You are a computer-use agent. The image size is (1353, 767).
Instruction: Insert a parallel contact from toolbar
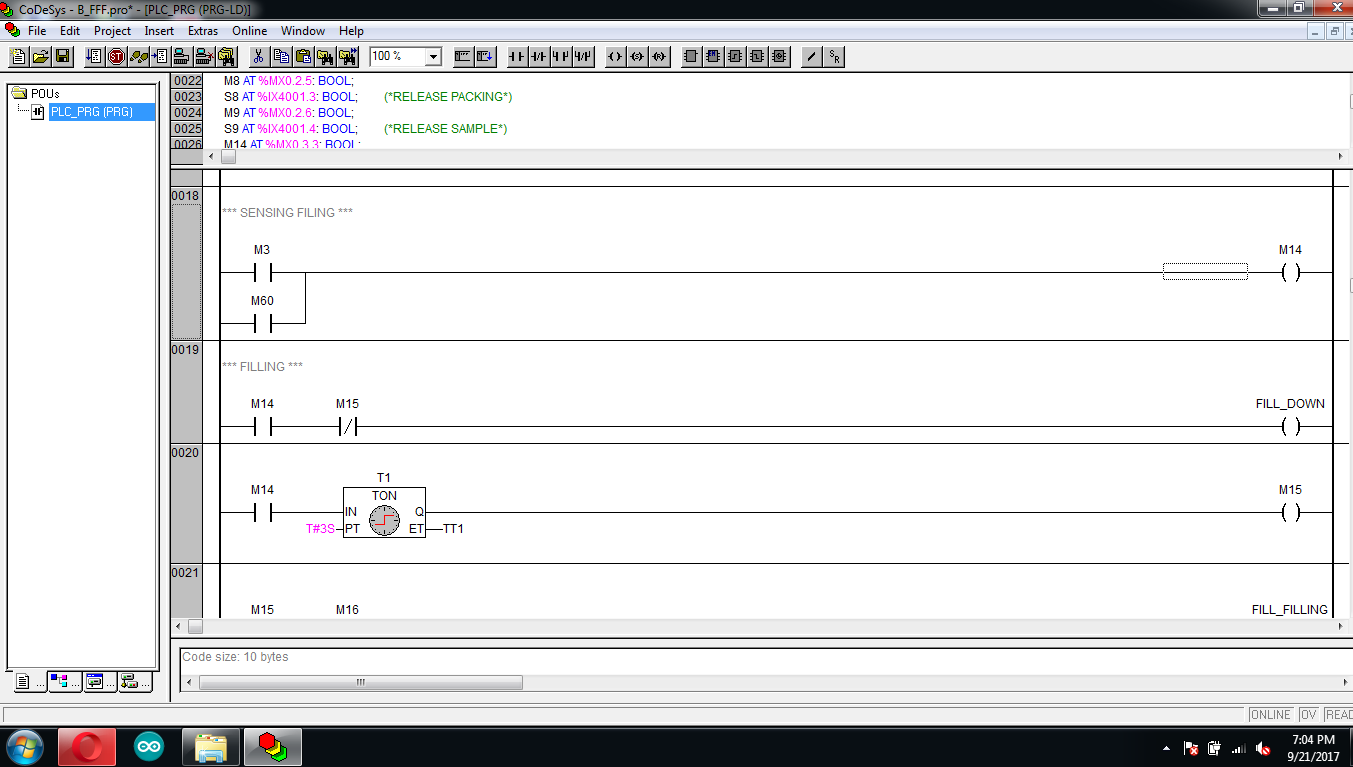(561, 56)
